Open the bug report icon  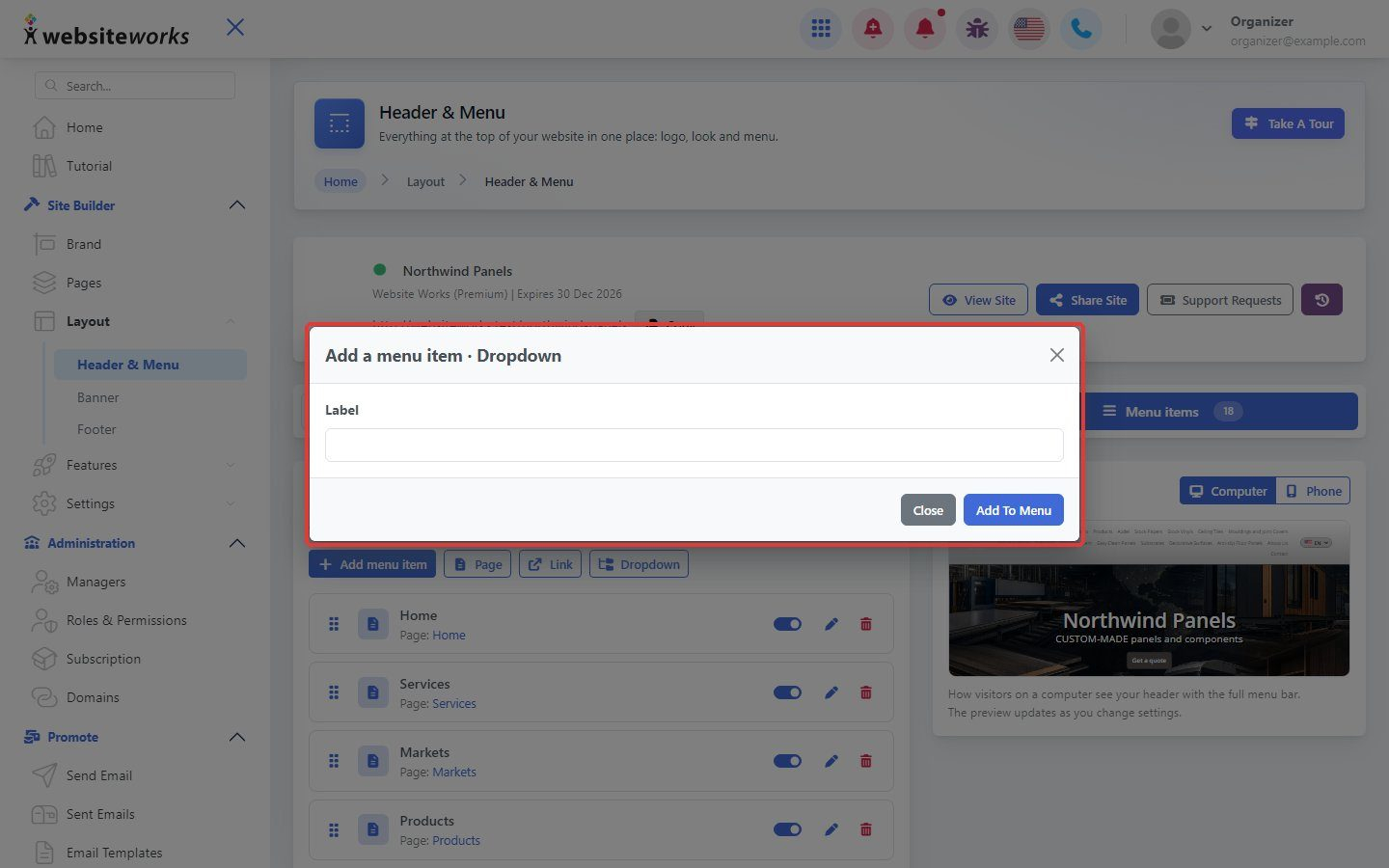[977, 29]
